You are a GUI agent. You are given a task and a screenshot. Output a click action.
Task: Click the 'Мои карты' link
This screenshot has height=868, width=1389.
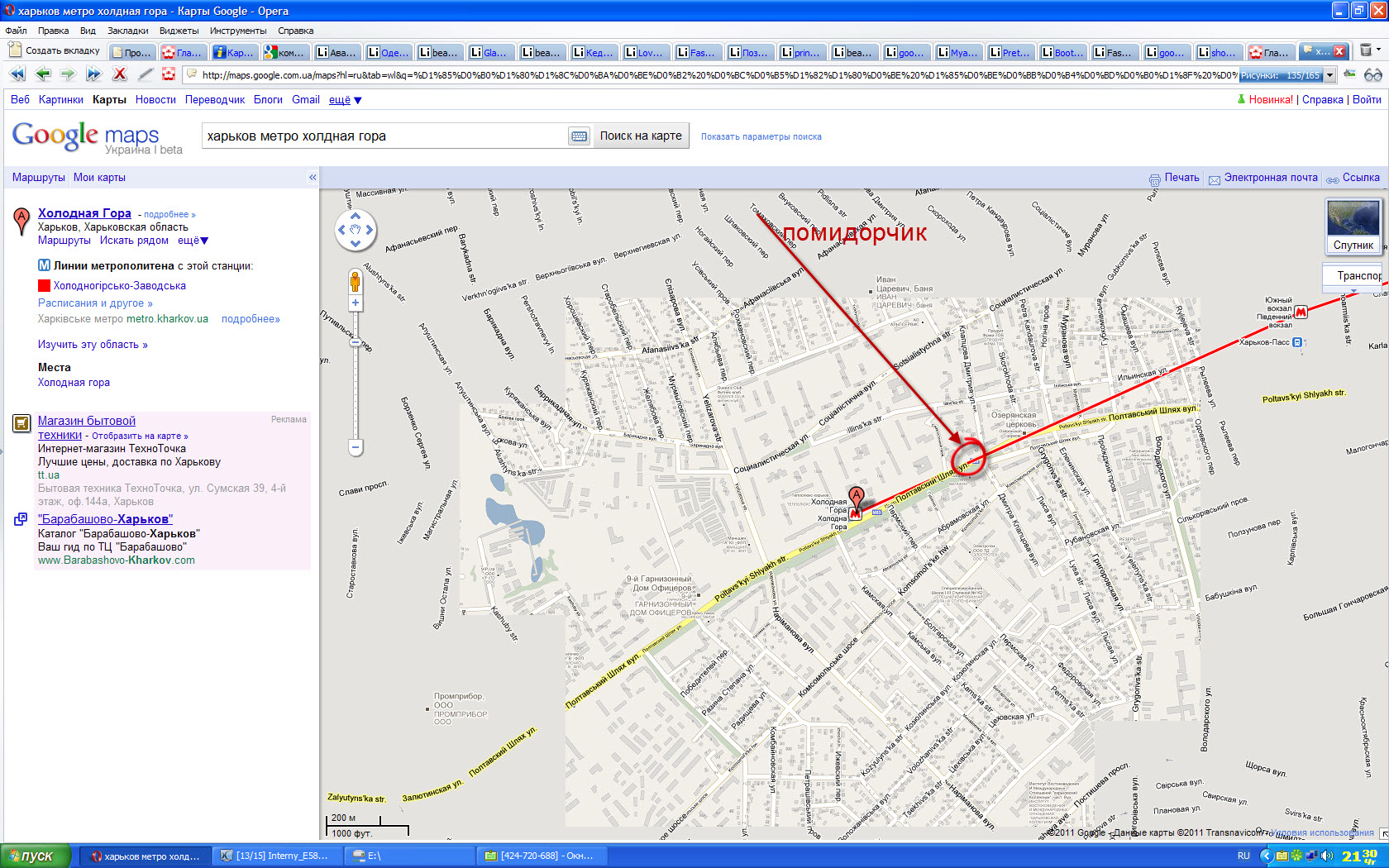click(99, 178)
